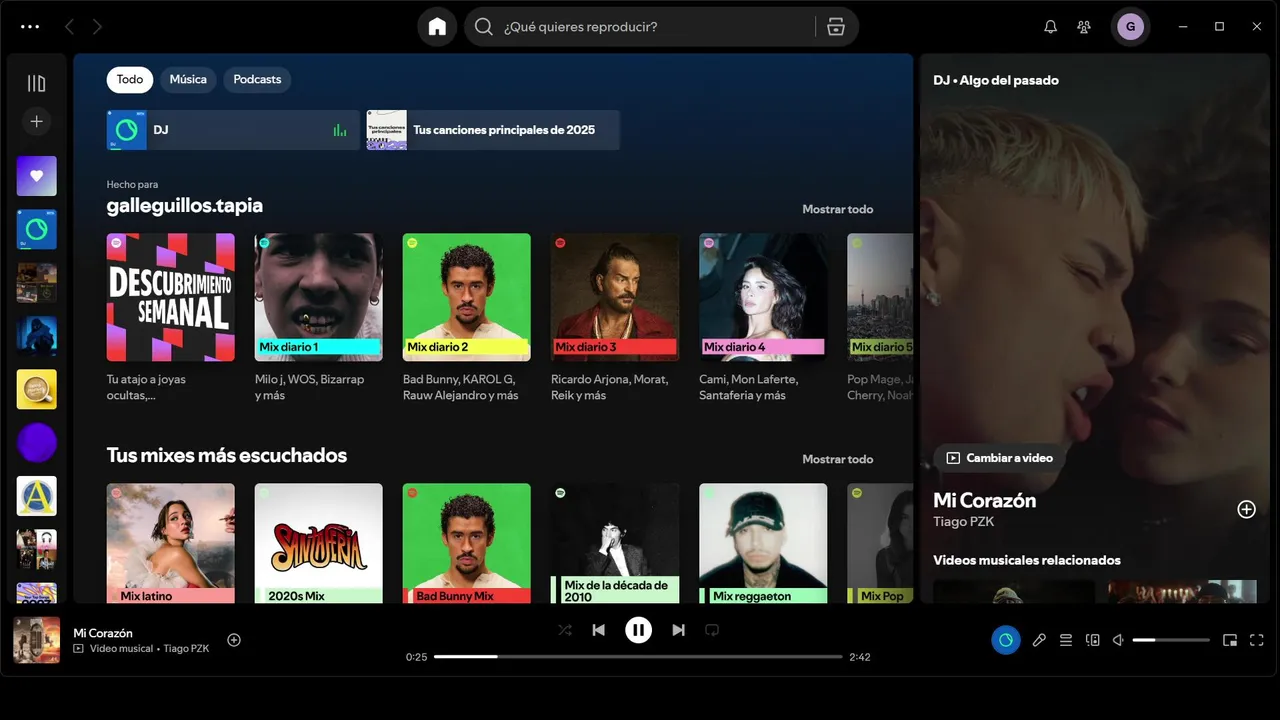This screenshot has height=720, width=1280.
Task: Click the search magnifier icon
Action: pyautogui.click(x=484, y=27)
